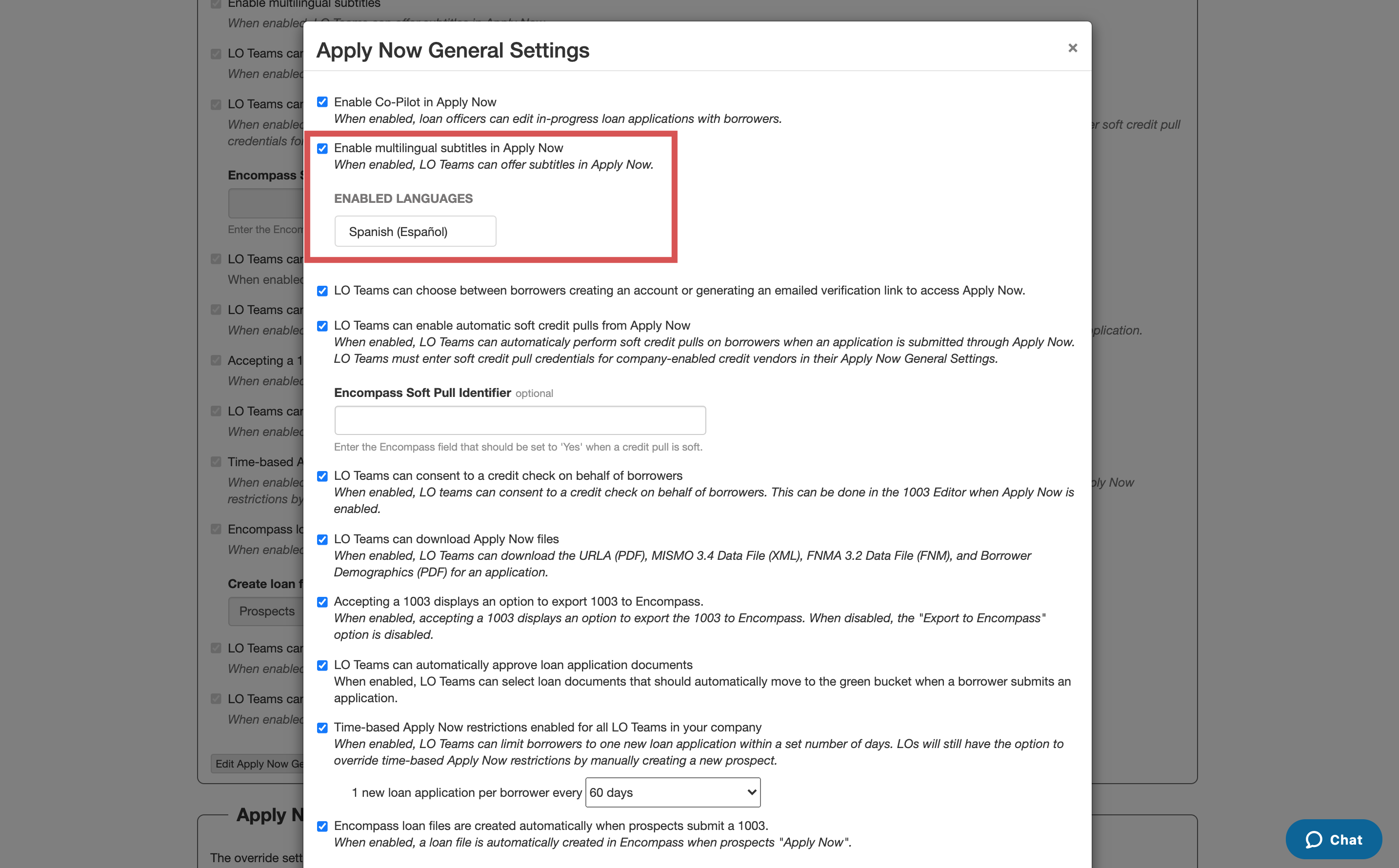This screenshot has height=868, width=1399.
Task: Focus the Encompass Soft Pull Identifier field
Action: (x=520, y=420)
